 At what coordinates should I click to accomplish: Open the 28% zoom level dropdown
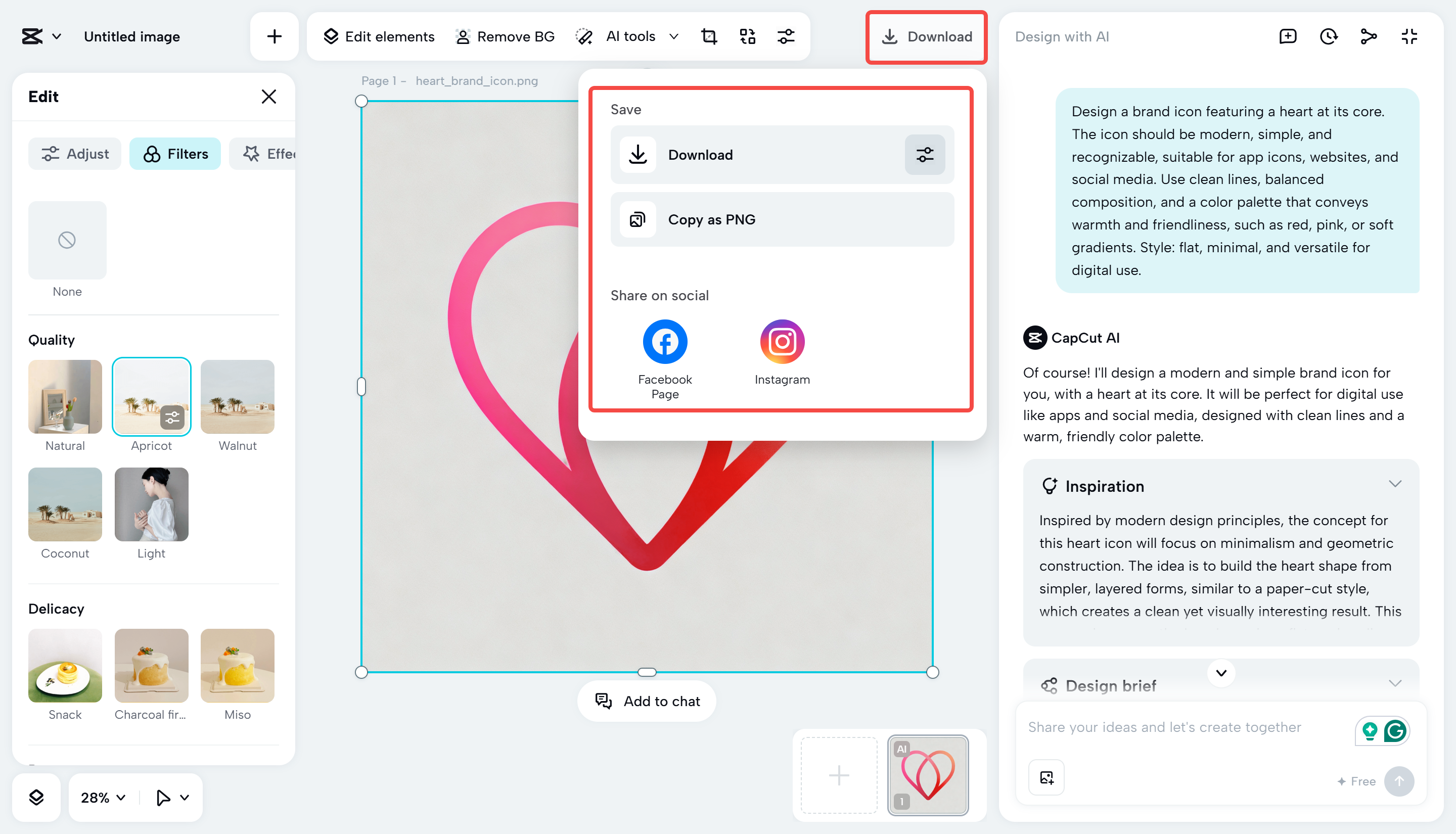pyautogui.click(x=103, y=797)
